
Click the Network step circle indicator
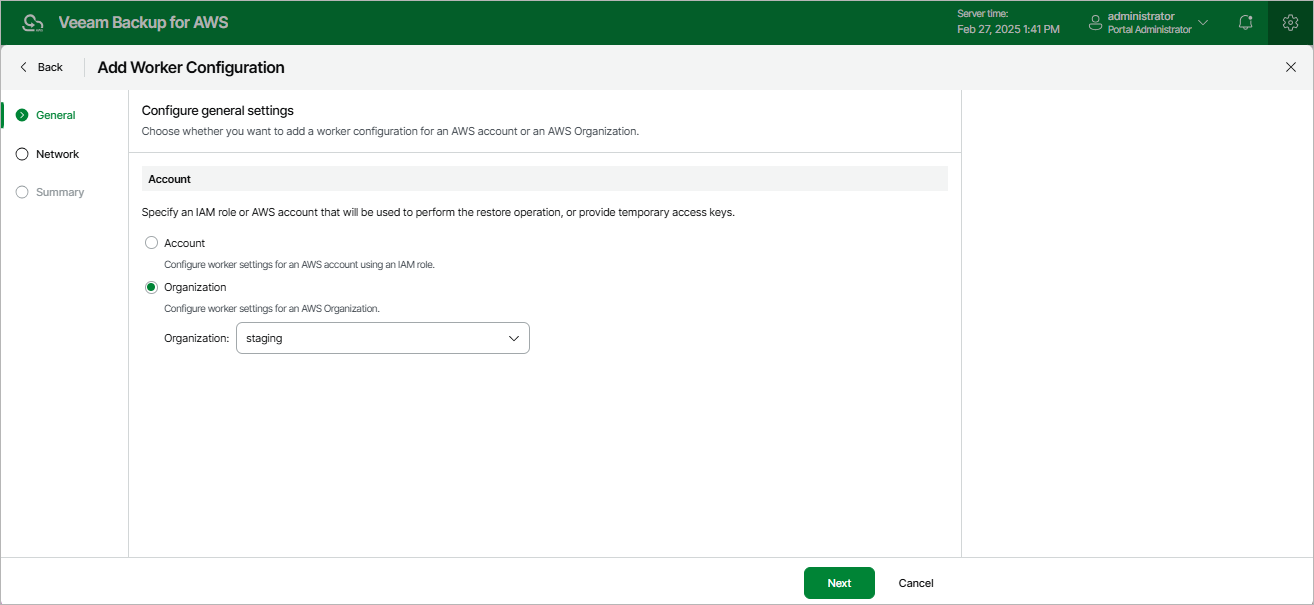22,153
